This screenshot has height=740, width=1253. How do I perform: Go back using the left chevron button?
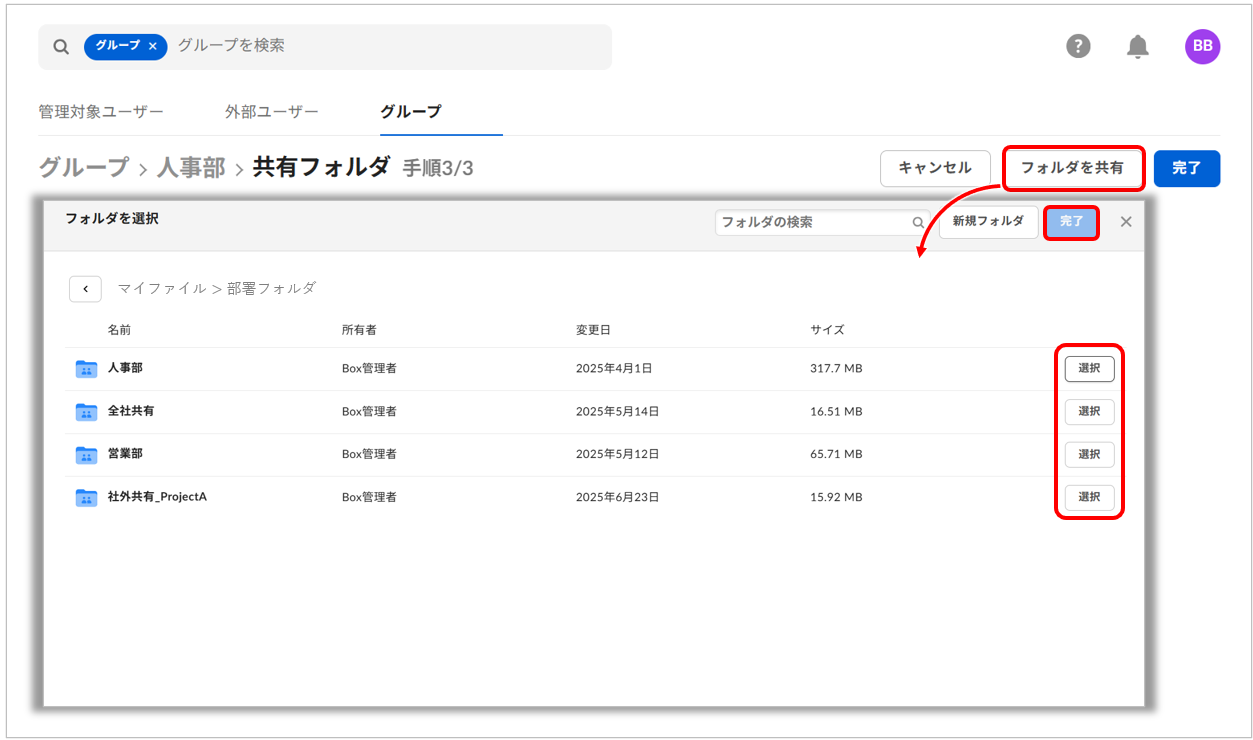pyautogui.click(x=85, y=289)
